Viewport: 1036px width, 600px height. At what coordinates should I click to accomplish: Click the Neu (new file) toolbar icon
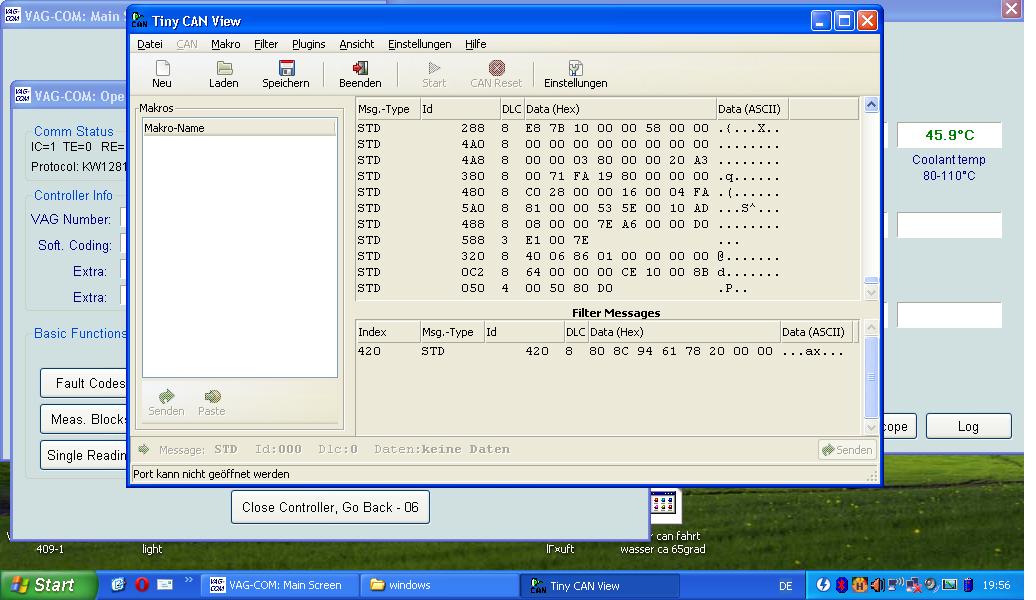(x=162, y=68)
